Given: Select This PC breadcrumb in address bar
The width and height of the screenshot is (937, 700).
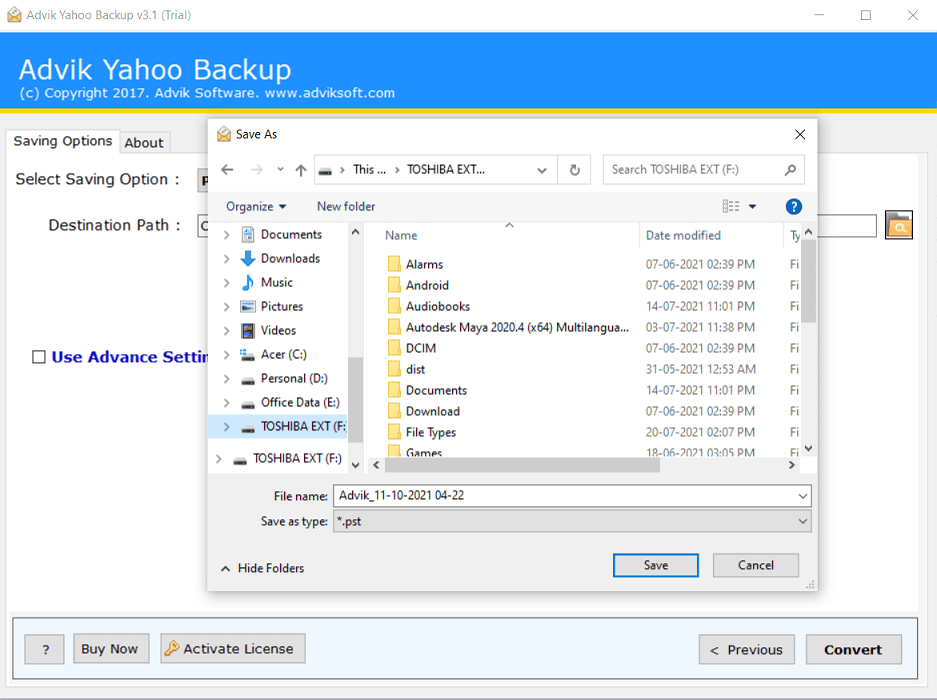Looking at the screenshot, I should 369,170.
